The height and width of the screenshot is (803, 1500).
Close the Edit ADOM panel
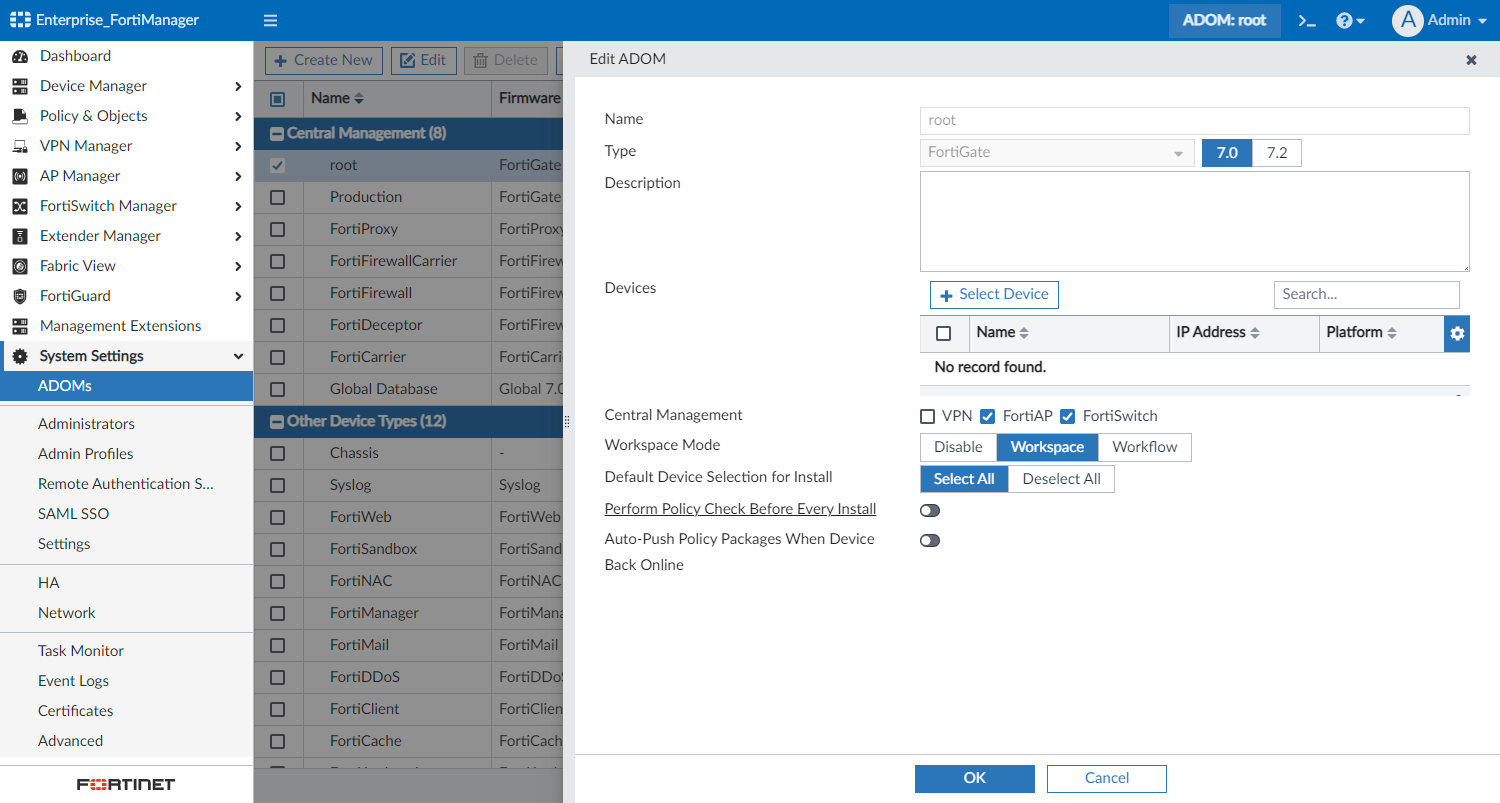(x=1471, y=60)
